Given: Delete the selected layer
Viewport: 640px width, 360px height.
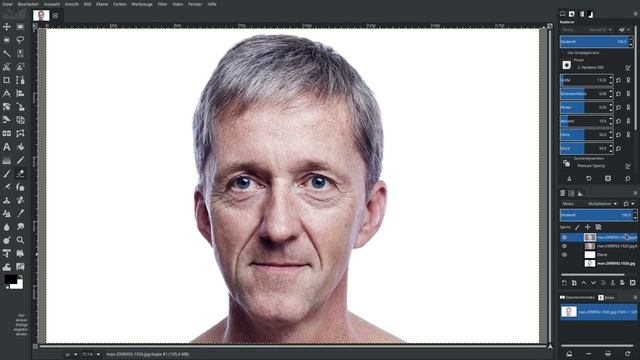Looking at the screenshot, I should click(x=633, y=283).
